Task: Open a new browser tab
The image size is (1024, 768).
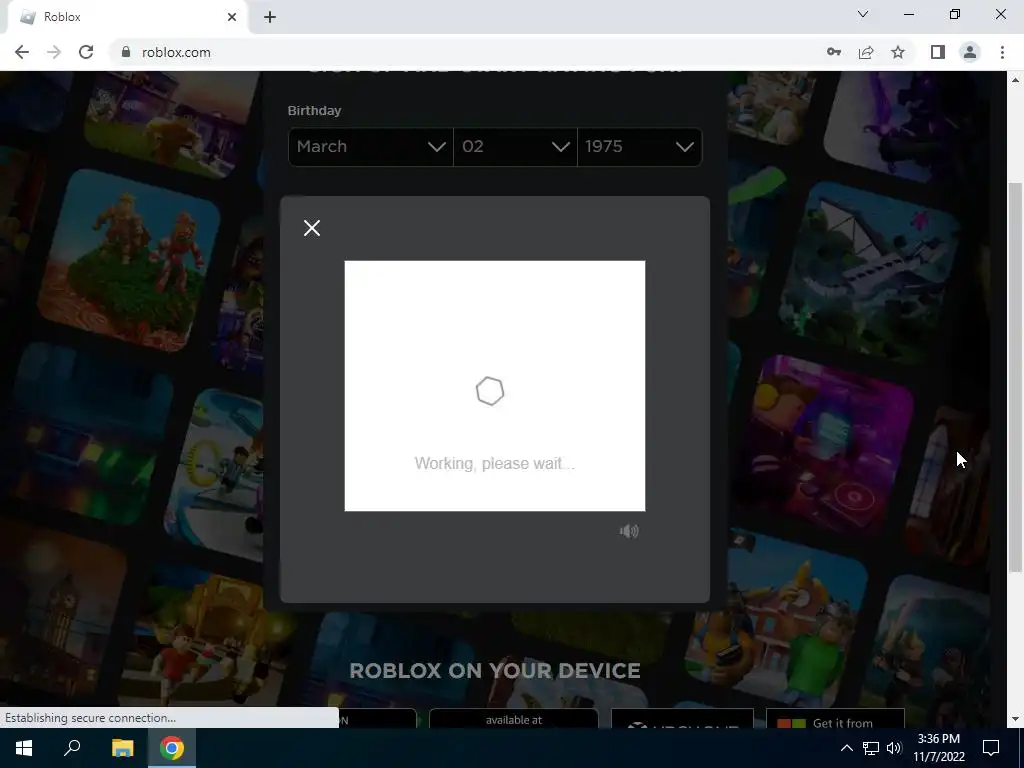Action: click(x=270, y=17)
